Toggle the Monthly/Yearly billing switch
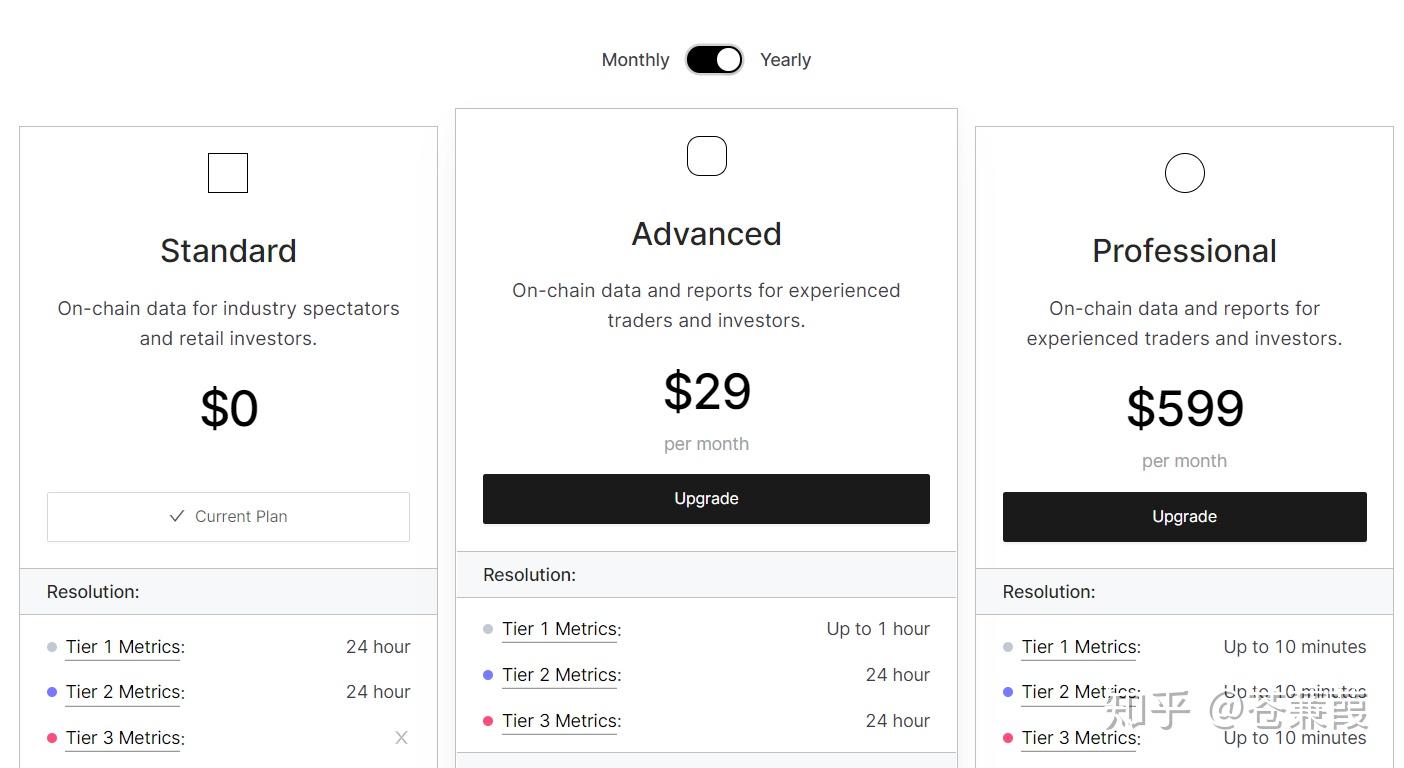The height and width of the screenshot is (768, 1404). 714,60
